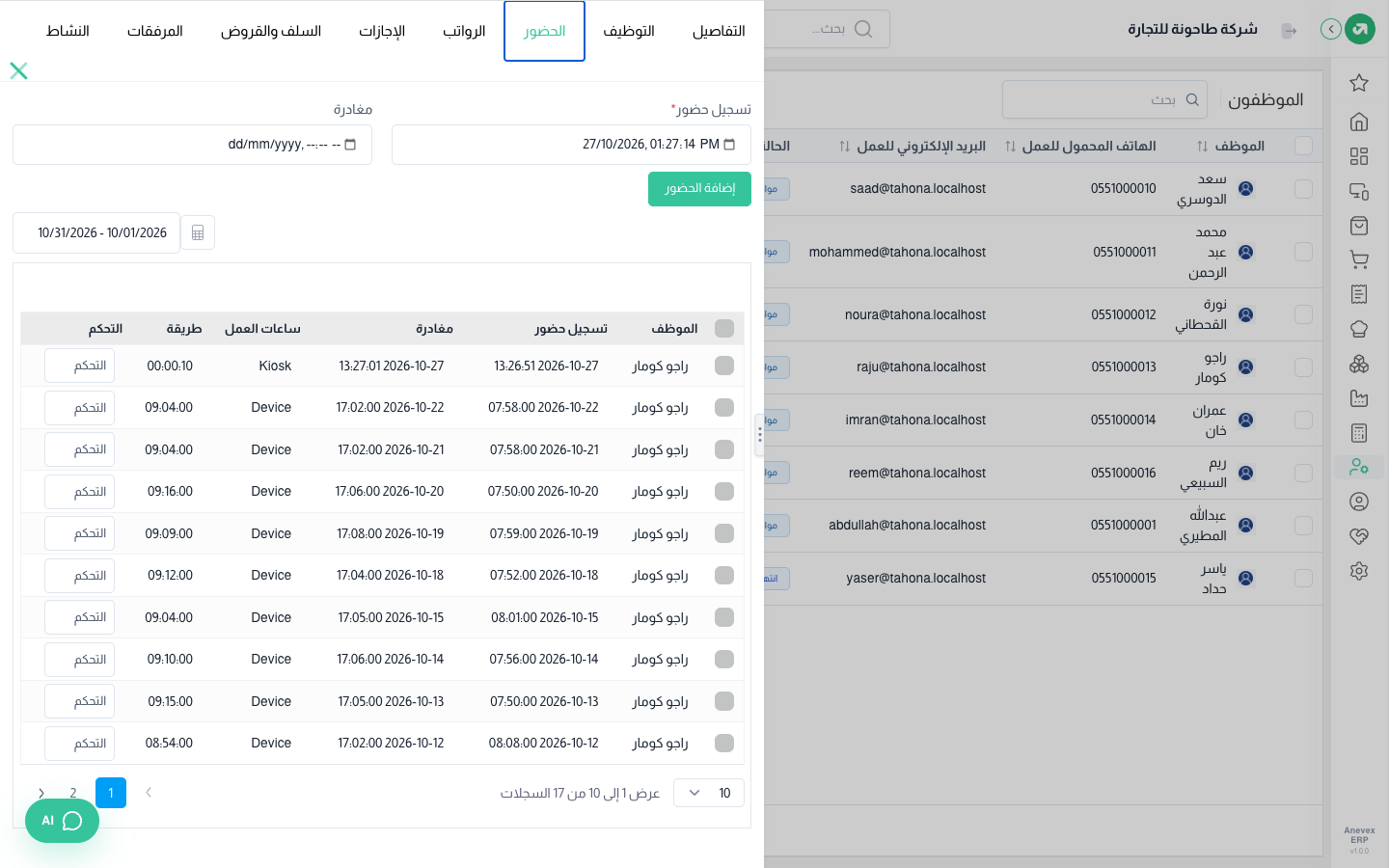The height and width of the screenshot is (868, 1389).
Task: Collapse sidebar with the round chevron icon
Action: click(1331, 29)
